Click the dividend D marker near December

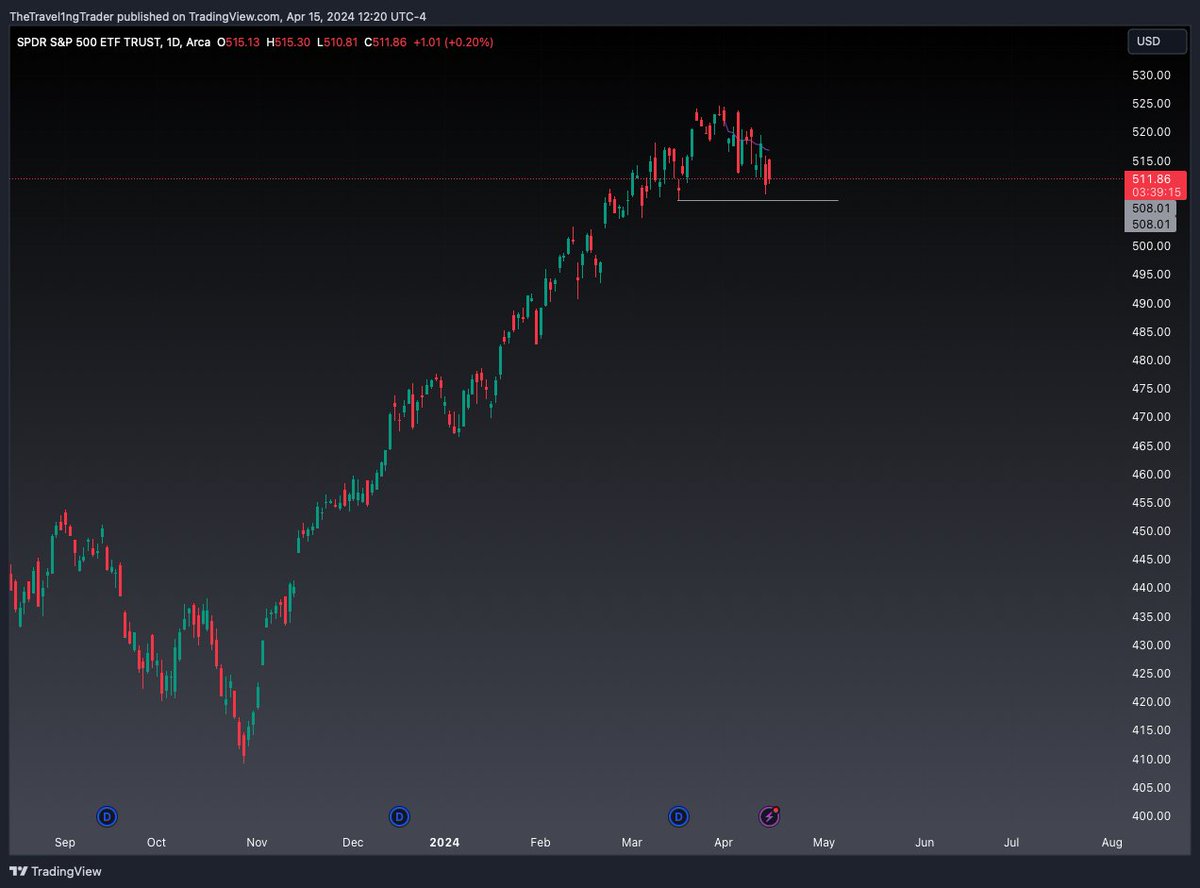[x=400, y=817]
